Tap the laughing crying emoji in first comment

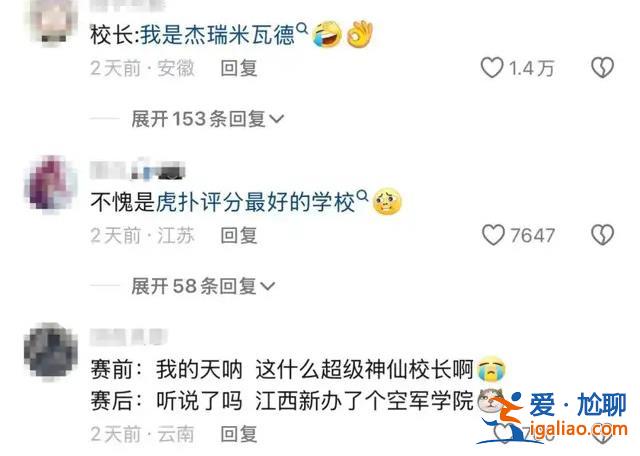(x=327, y=34)
